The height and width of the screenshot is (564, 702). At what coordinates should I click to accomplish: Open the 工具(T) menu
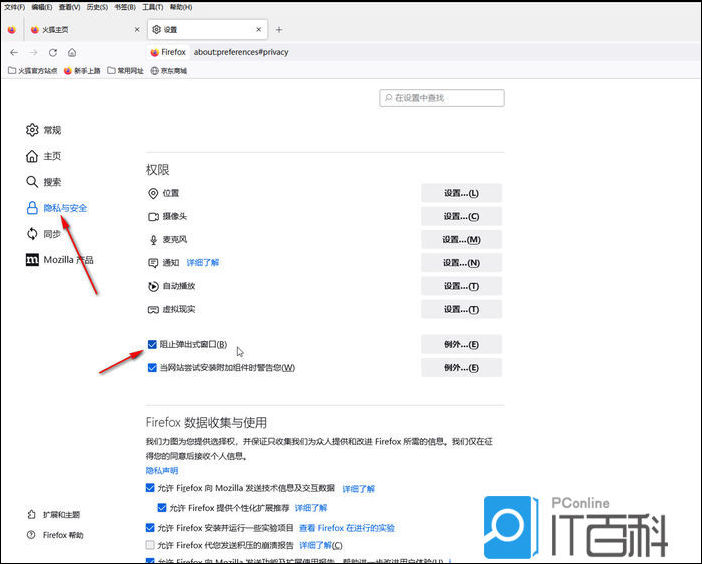pyautogui.click(x=153, y=7)
